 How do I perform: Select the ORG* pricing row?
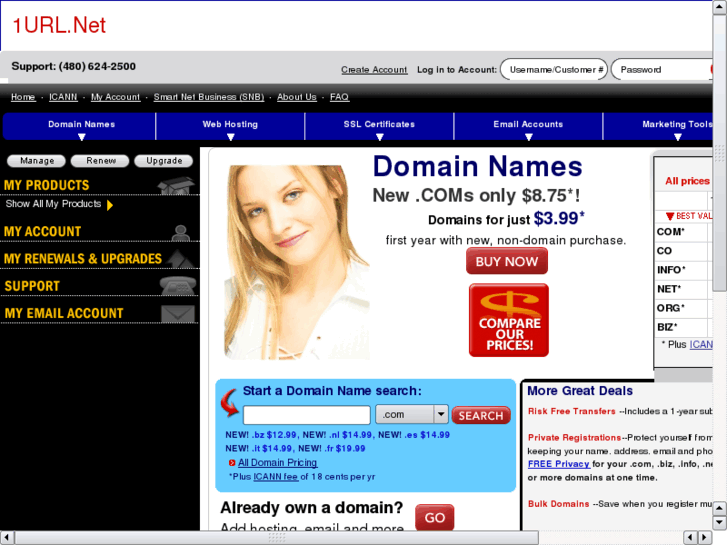coord(683,308)
